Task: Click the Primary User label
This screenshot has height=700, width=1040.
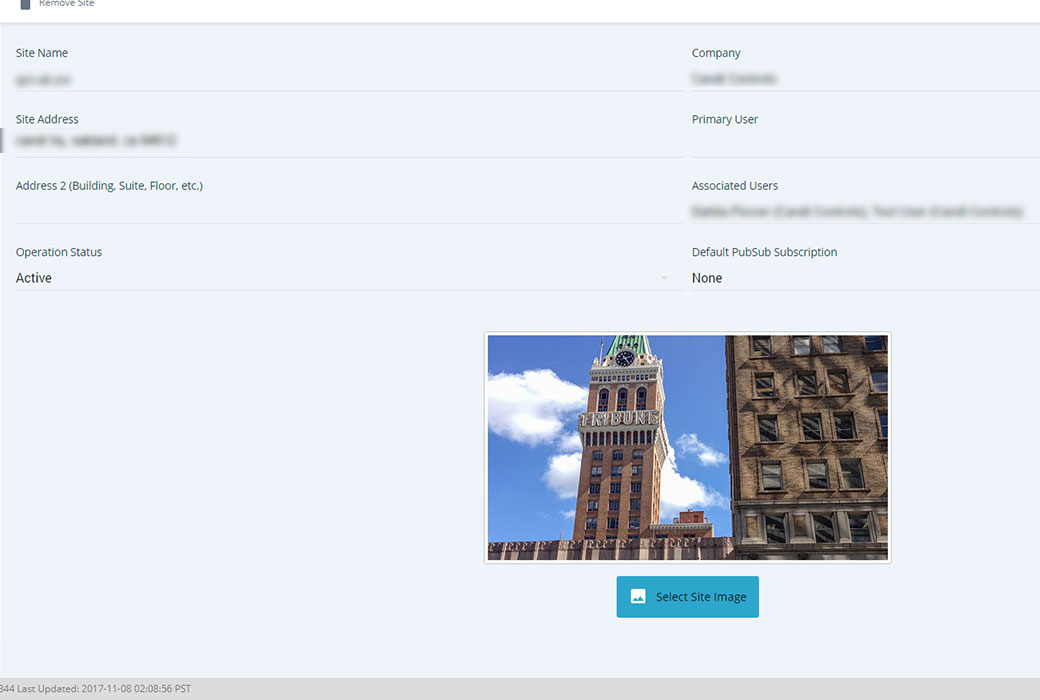Action: coord(725,119)
